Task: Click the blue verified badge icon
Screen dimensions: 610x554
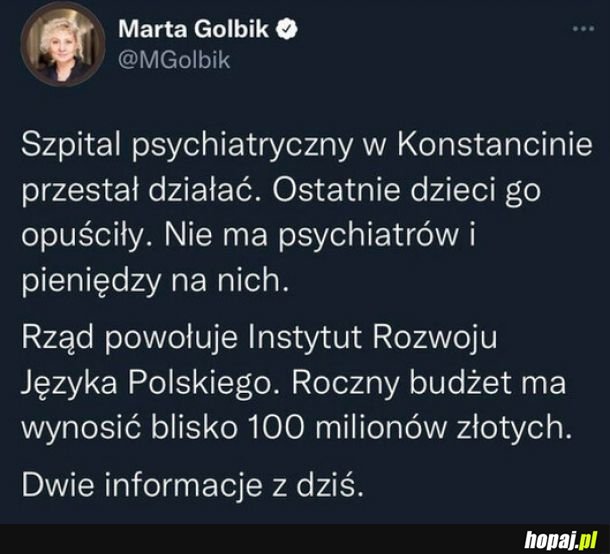Action: (x=287, y=29)
